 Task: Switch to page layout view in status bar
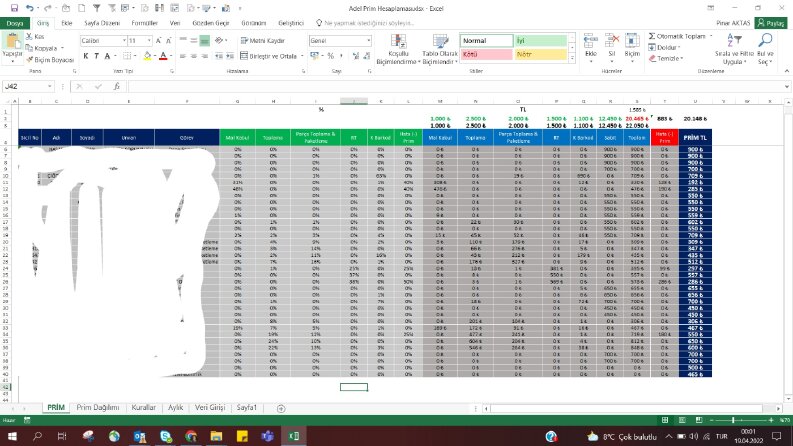click(x=682, y=420)
